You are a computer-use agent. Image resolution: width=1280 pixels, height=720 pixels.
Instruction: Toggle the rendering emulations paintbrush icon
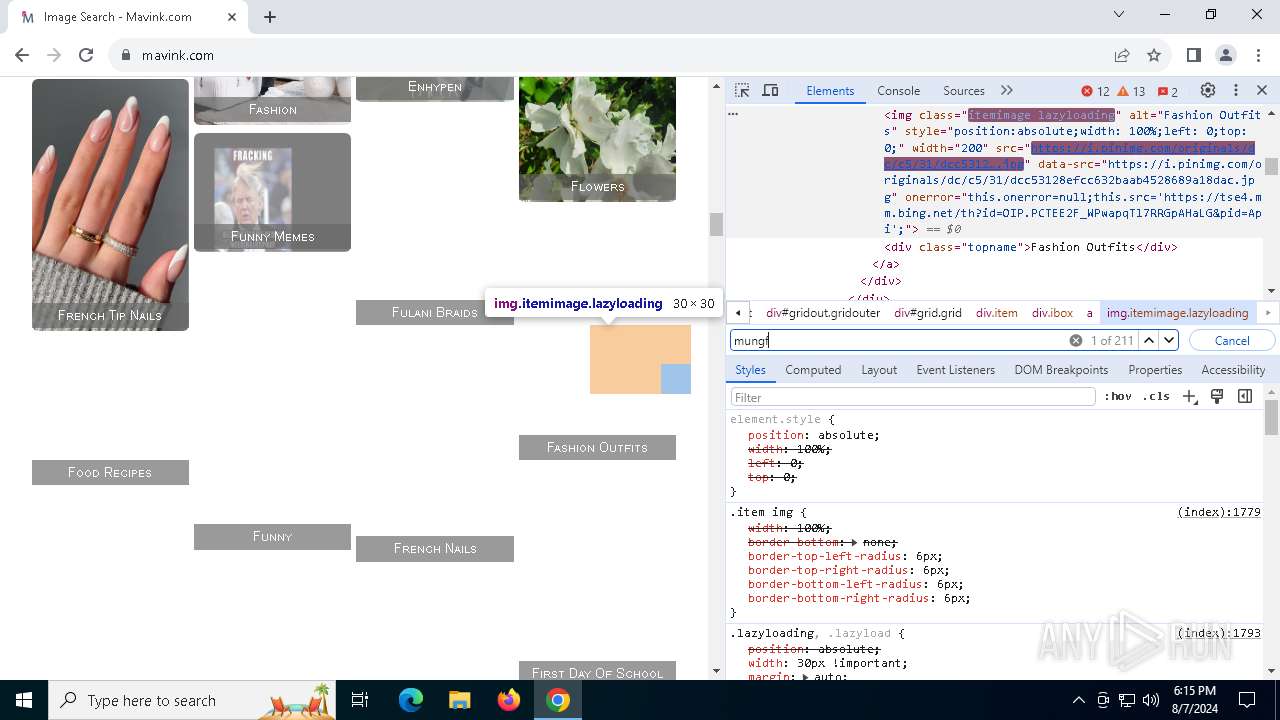[1217, 397]
